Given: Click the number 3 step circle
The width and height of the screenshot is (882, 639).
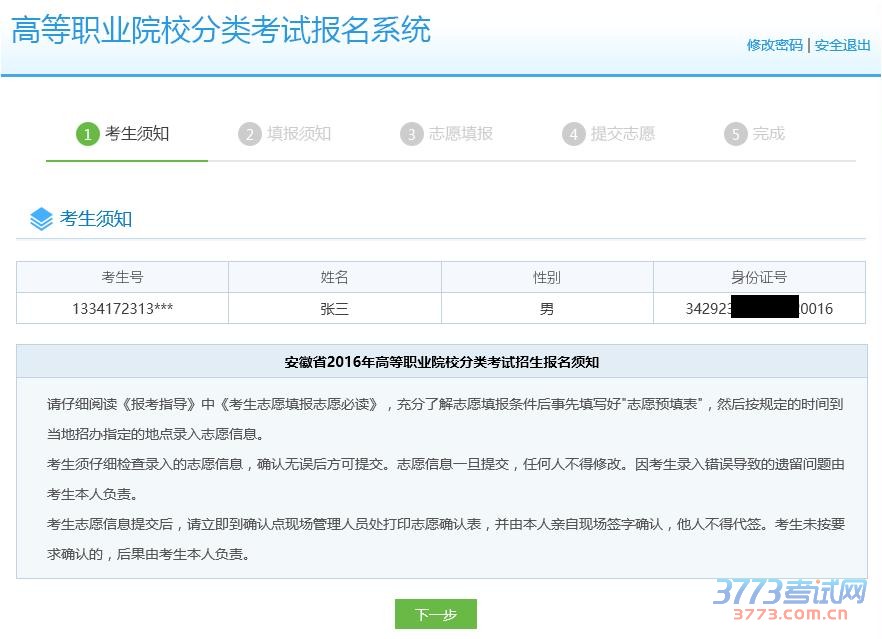Looking at the screenshot, I should pos(411,134).
